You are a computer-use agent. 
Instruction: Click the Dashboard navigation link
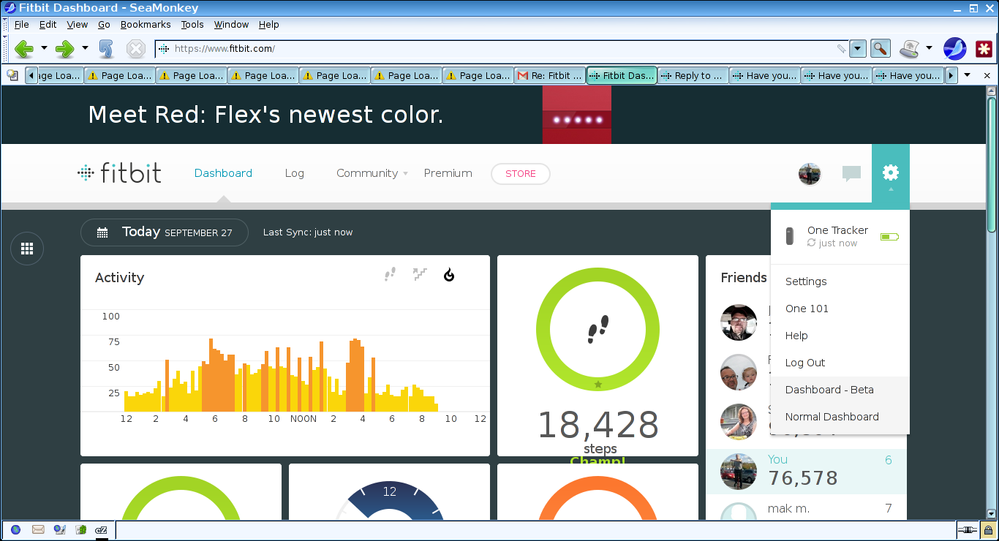pos(223,173)
